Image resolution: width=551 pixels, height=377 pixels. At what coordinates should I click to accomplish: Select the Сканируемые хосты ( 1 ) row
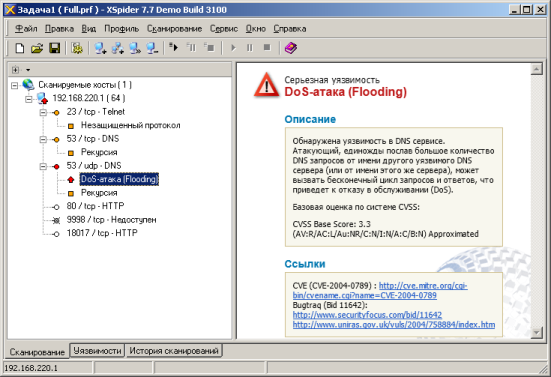pyautogui.click(x=85, y=85)
